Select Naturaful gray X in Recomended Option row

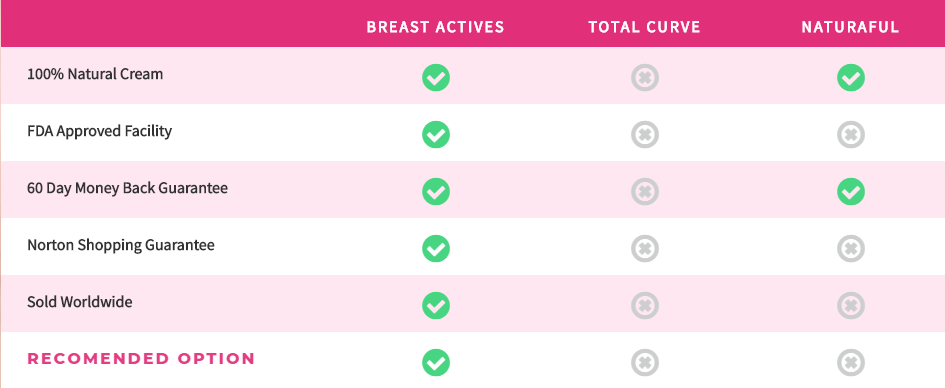[x=851, y=363]
